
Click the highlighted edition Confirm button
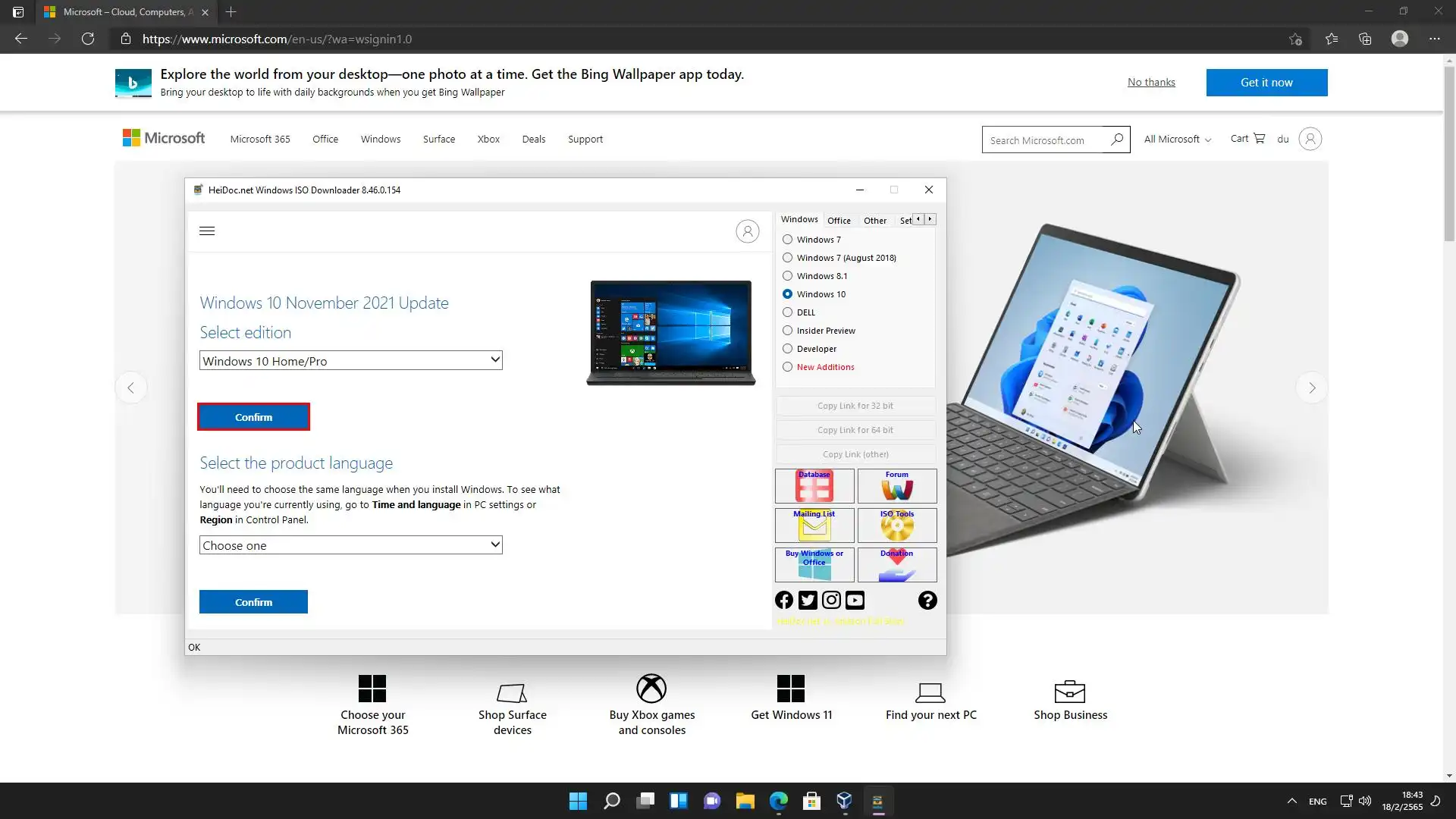pyautogui.click(x=253, y=417)
